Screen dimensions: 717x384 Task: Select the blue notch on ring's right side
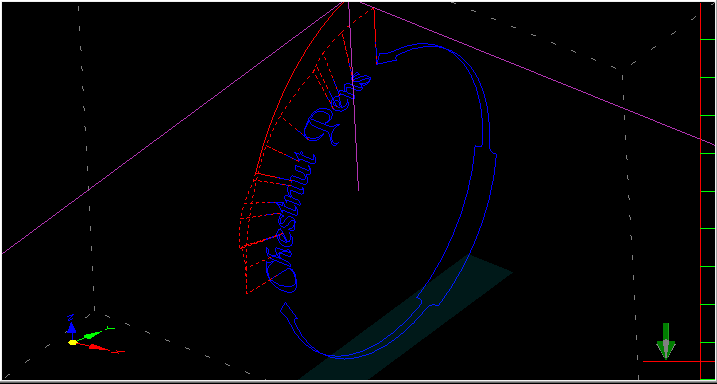[486, 150]
